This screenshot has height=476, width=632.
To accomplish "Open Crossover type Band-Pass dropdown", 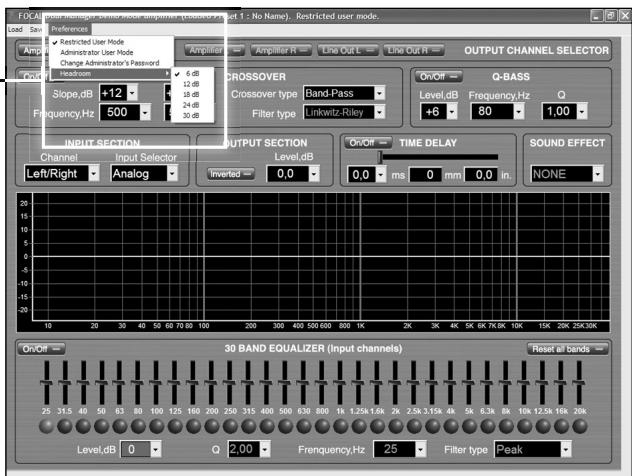I will 379,94.
